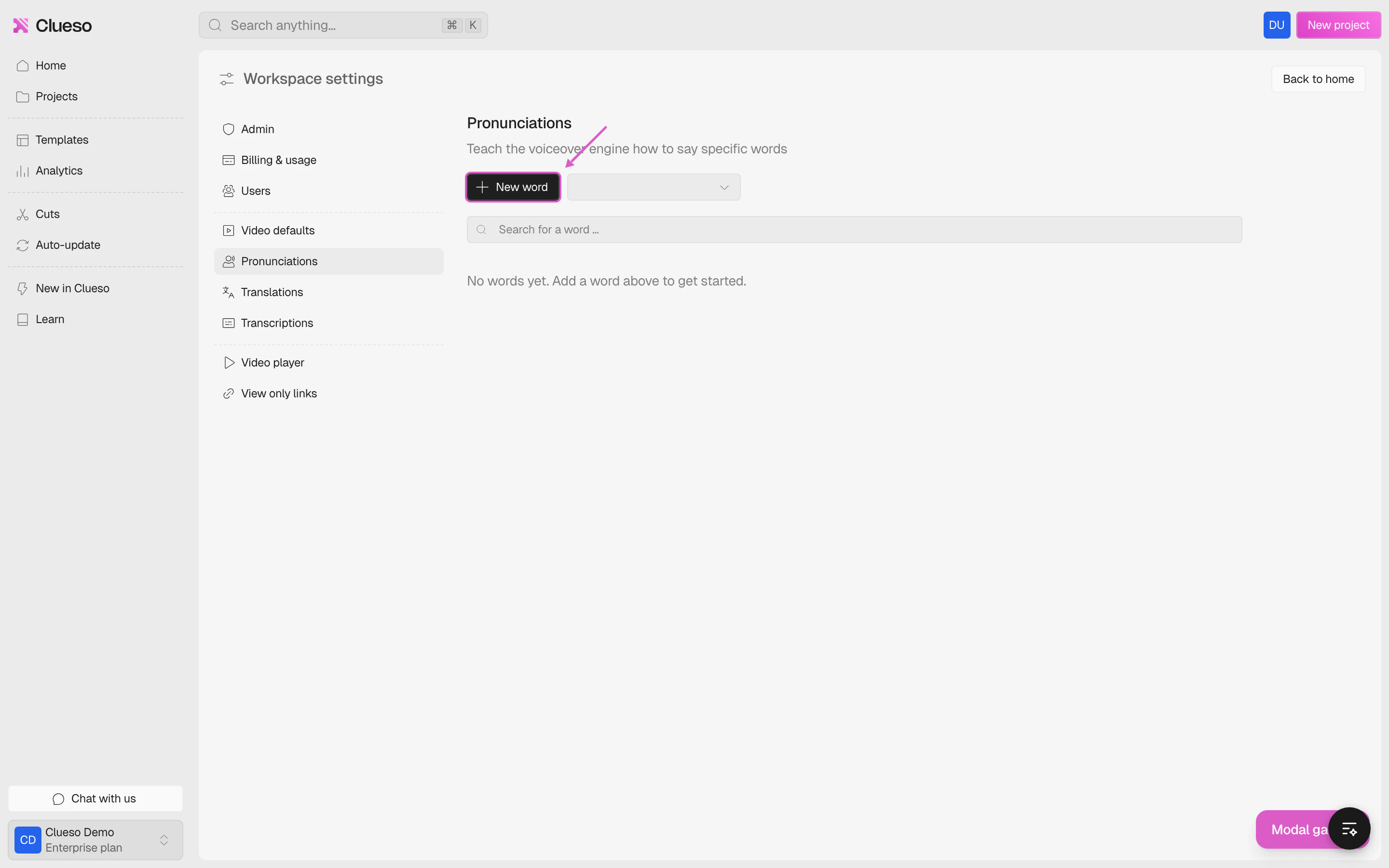Screen dimensions: 1389x868
Task: Click the Cuts scissors icon
Action: 22,214
